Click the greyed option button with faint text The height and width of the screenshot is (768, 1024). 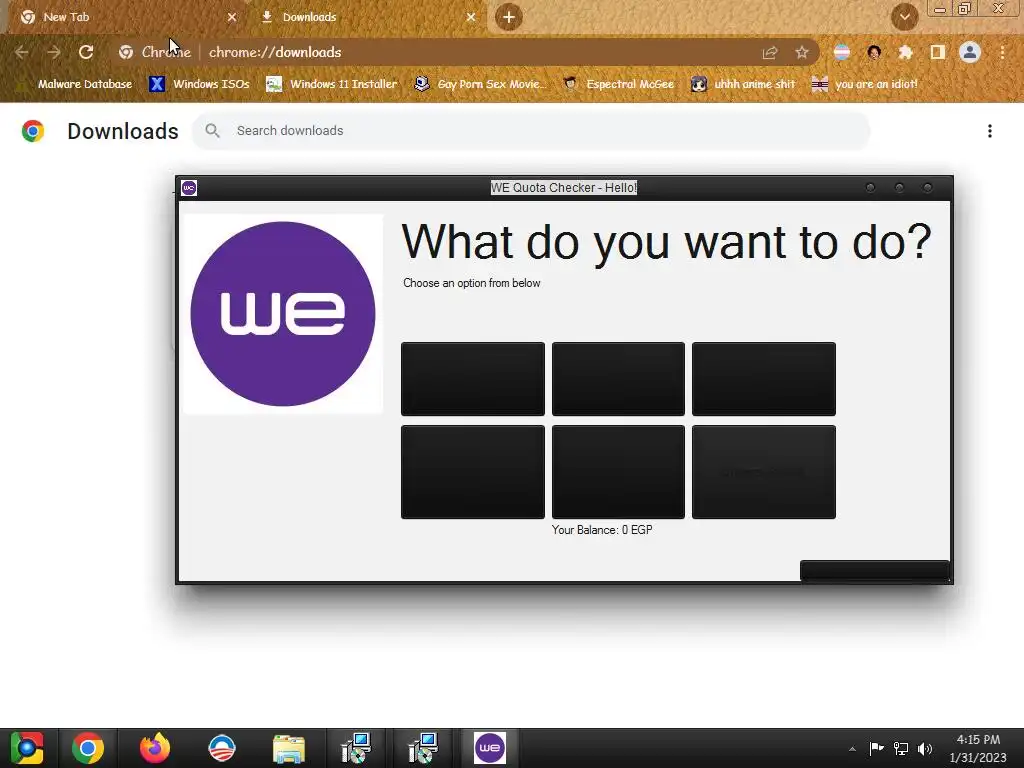[x=763, y=472]
